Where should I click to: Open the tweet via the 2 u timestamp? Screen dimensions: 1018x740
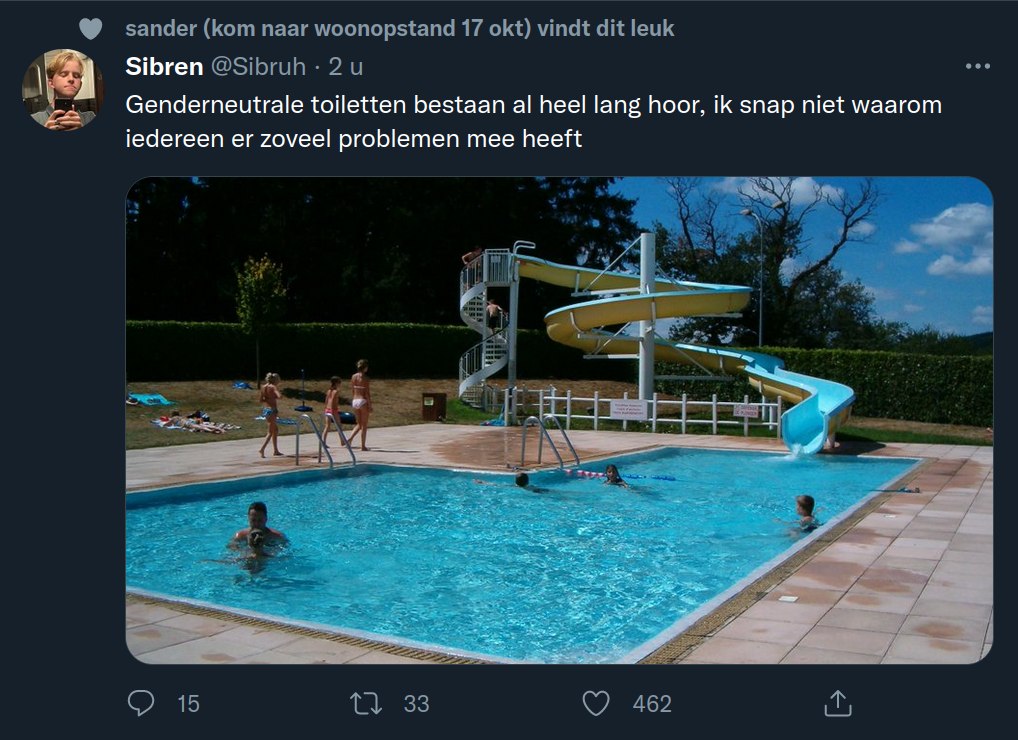point(345,66)
